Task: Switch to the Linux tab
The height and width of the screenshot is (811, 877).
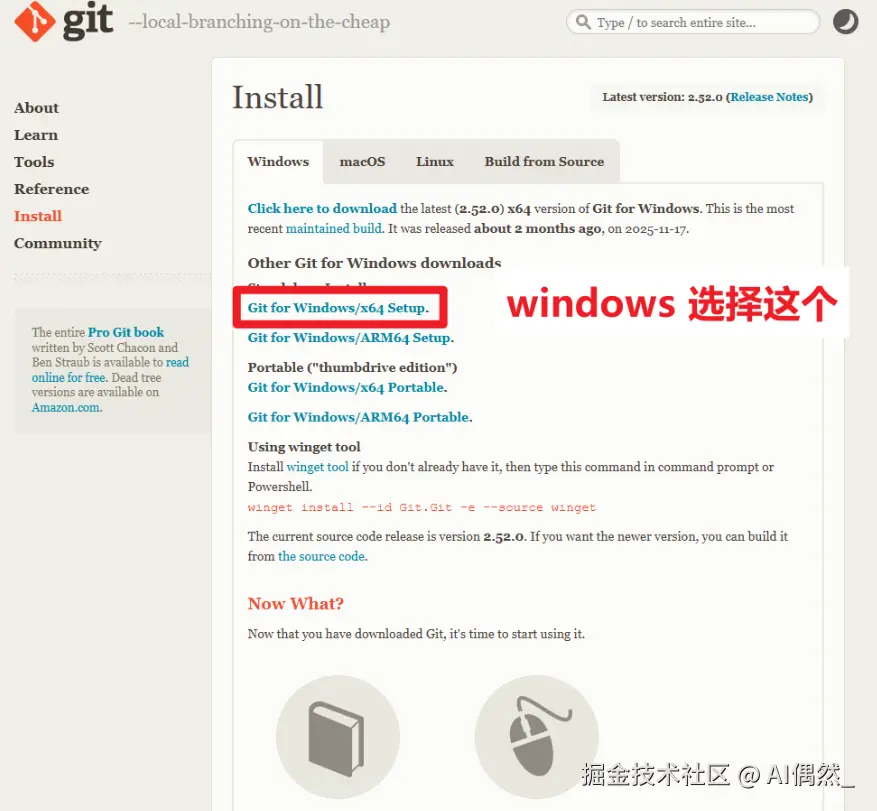Action: [x=435, y=162]
